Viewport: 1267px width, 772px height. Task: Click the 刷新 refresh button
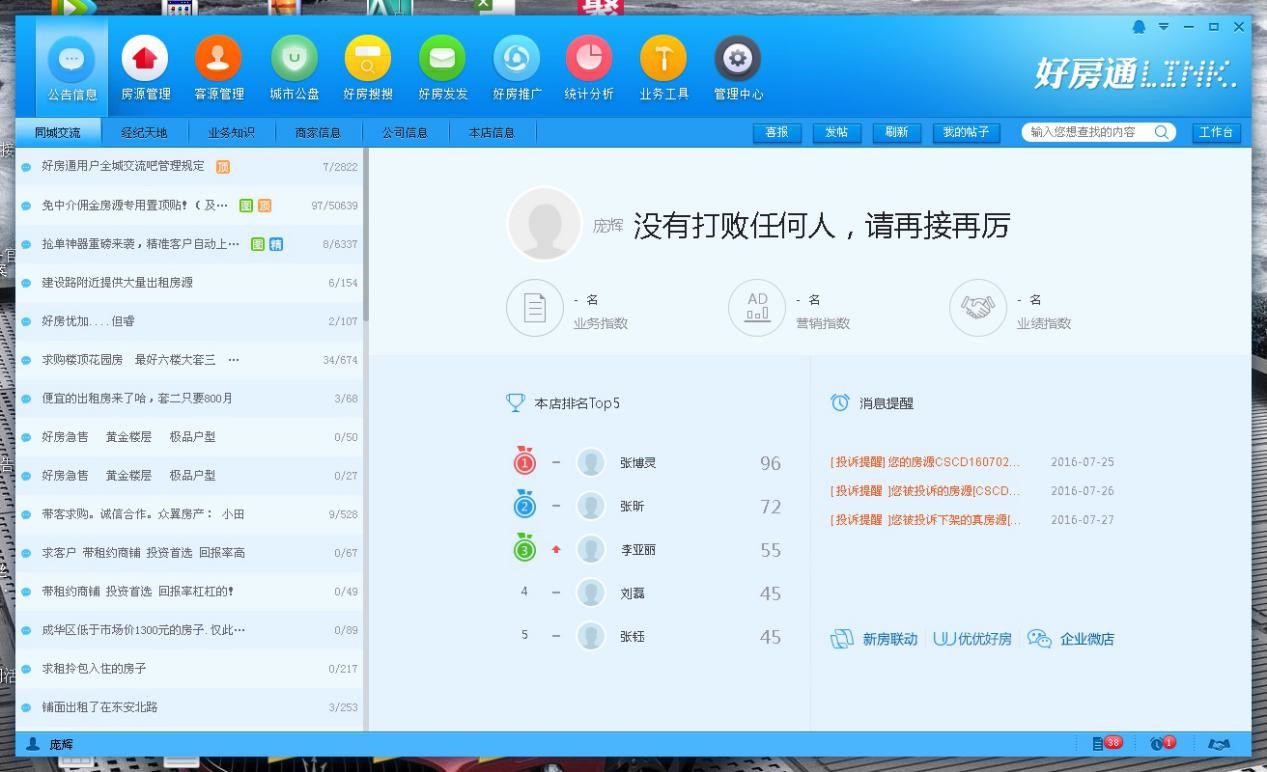(896, 132)
